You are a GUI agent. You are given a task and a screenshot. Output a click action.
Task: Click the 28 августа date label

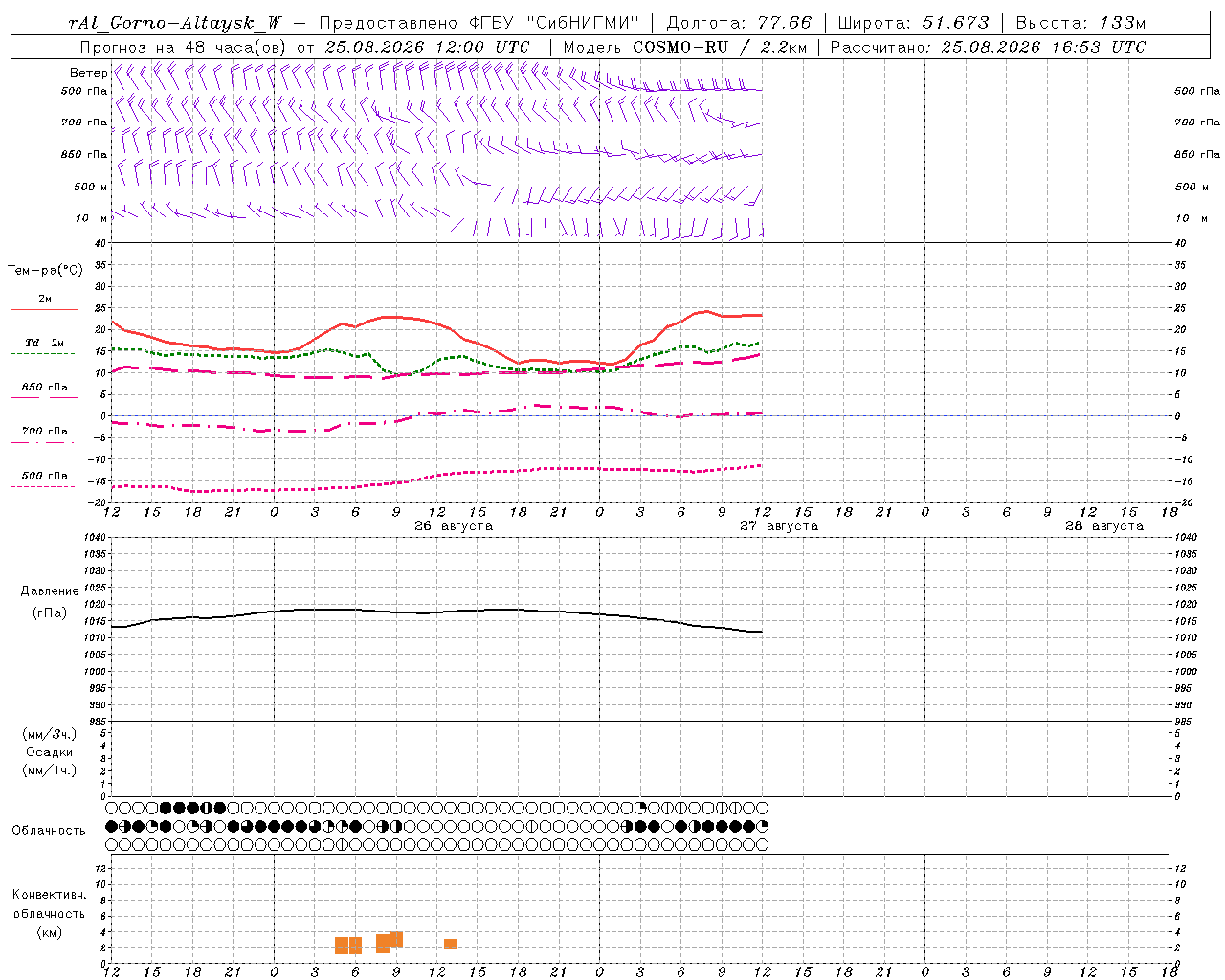[x=1104, y=526]
